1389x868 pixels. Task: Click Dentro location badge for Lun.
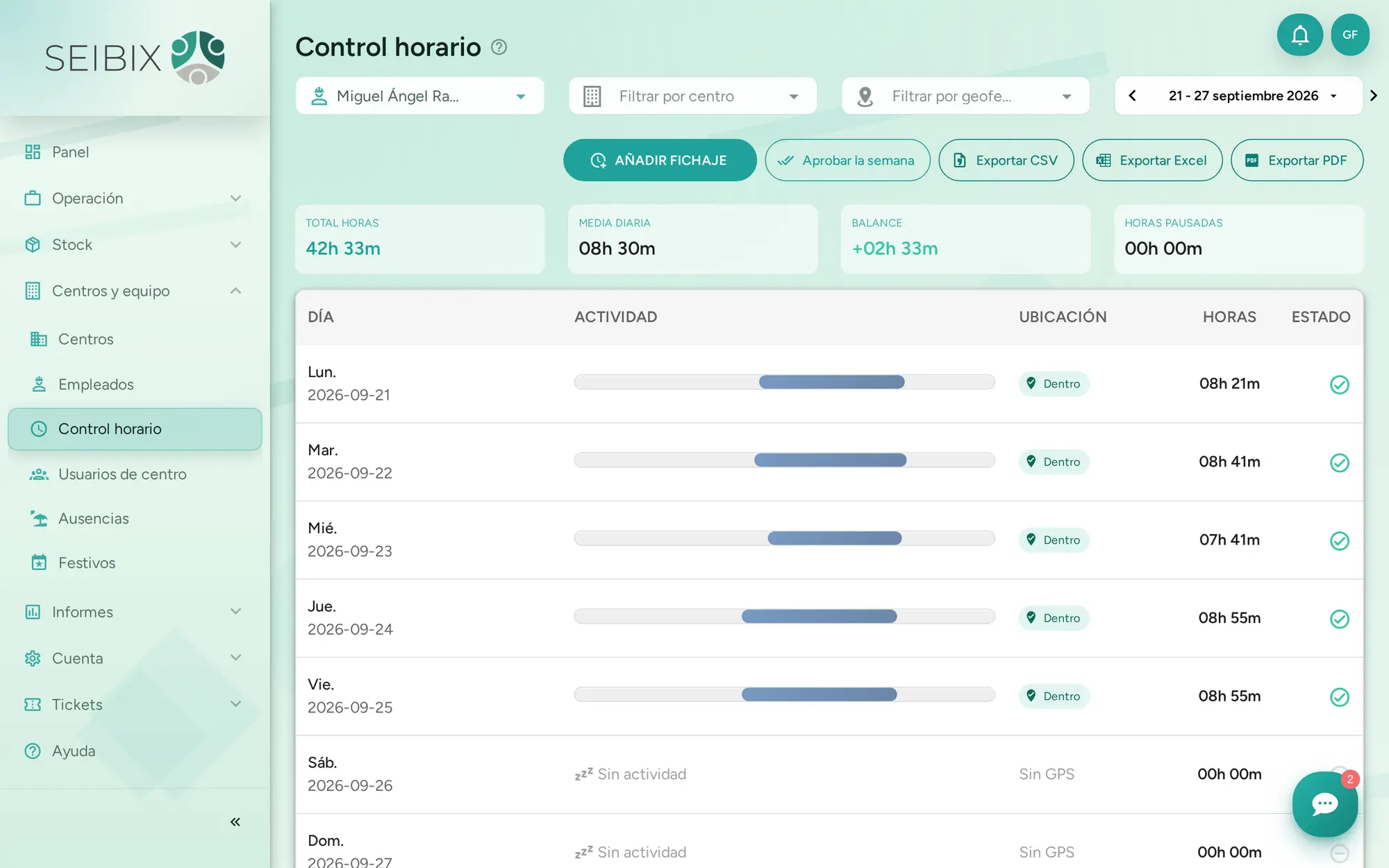1054,384
